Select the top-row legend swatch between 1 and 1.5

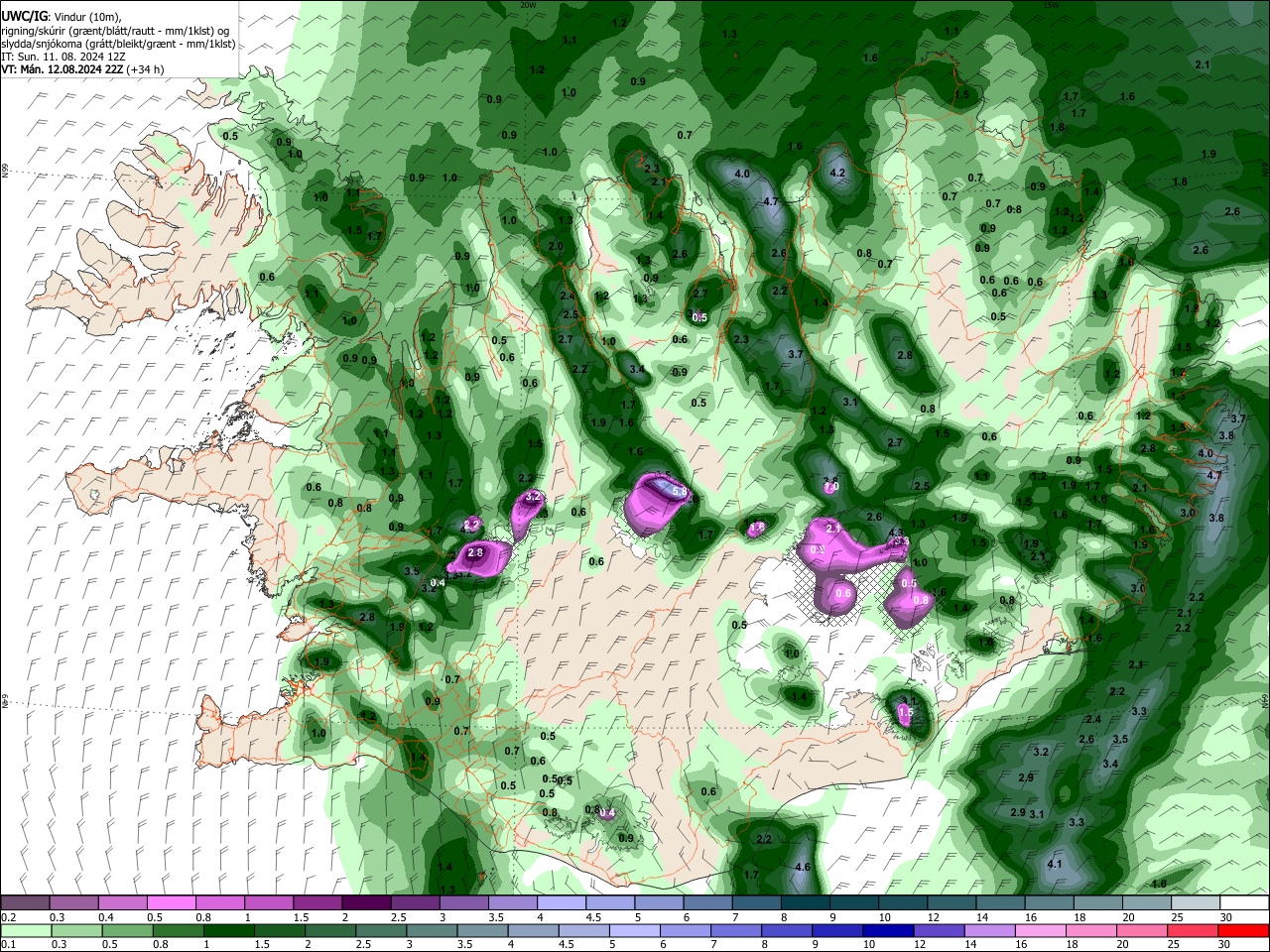pyautogui.click(x=268, y=903)
